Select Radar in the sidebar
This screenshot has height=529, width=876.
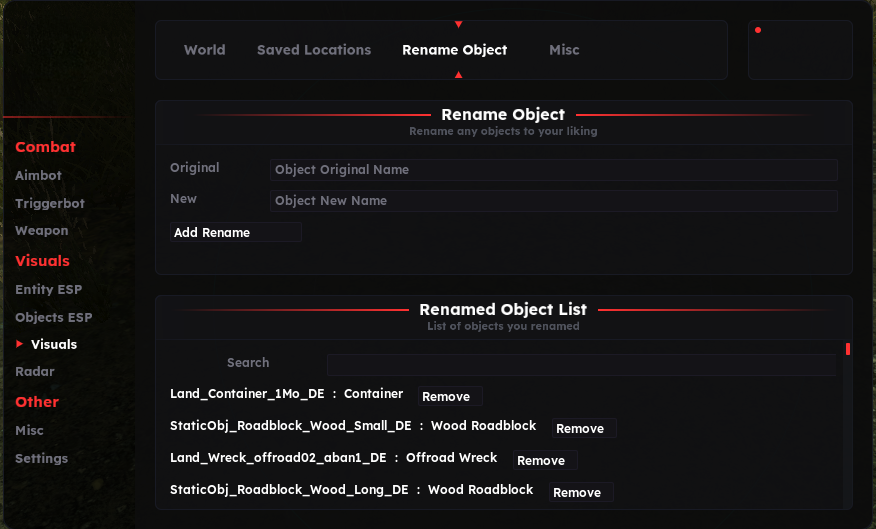point(35,372)
